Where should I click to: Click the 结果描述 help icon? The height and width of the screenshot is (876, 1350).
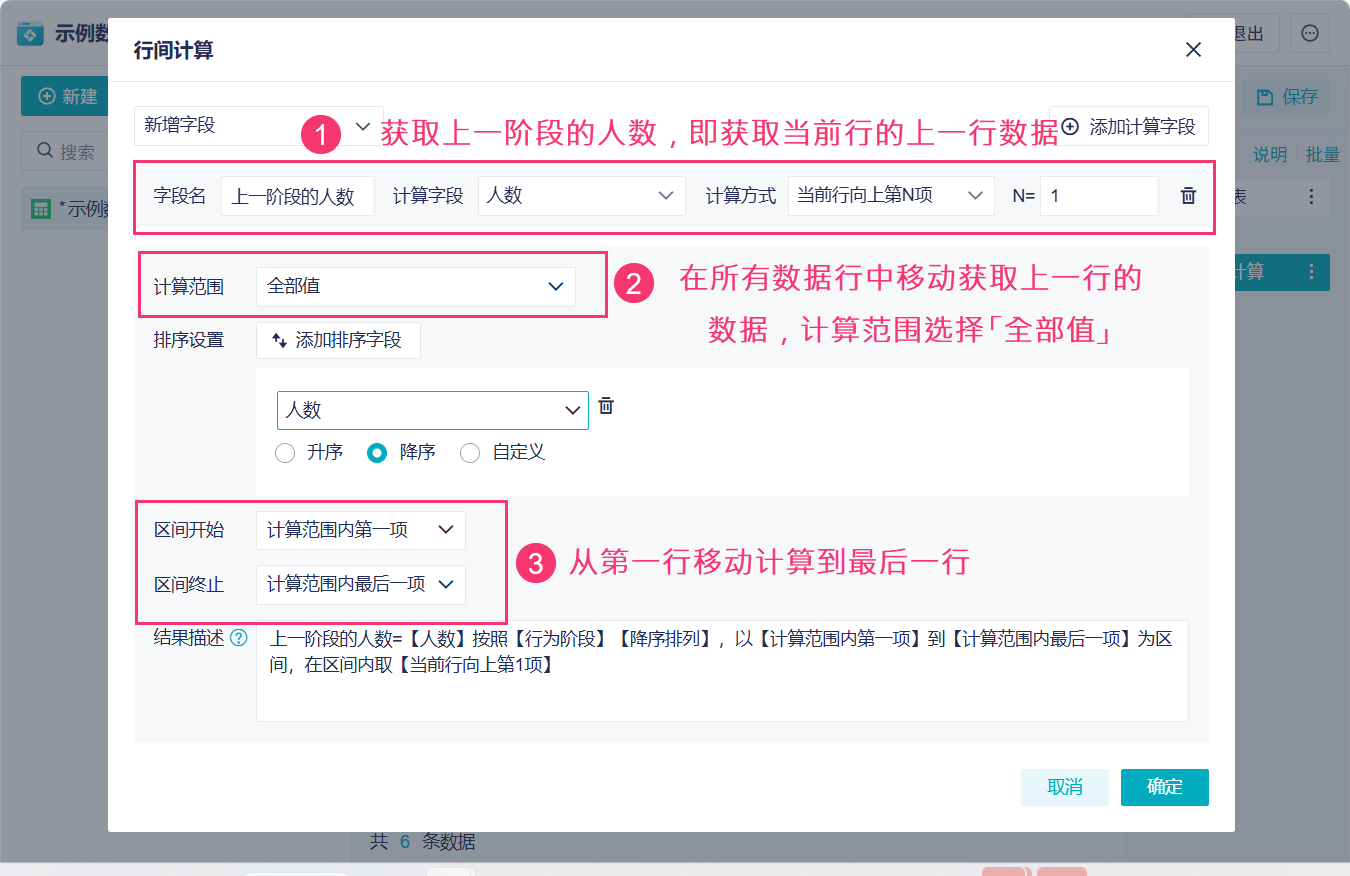pyautogui.click(x=239, y=638)
